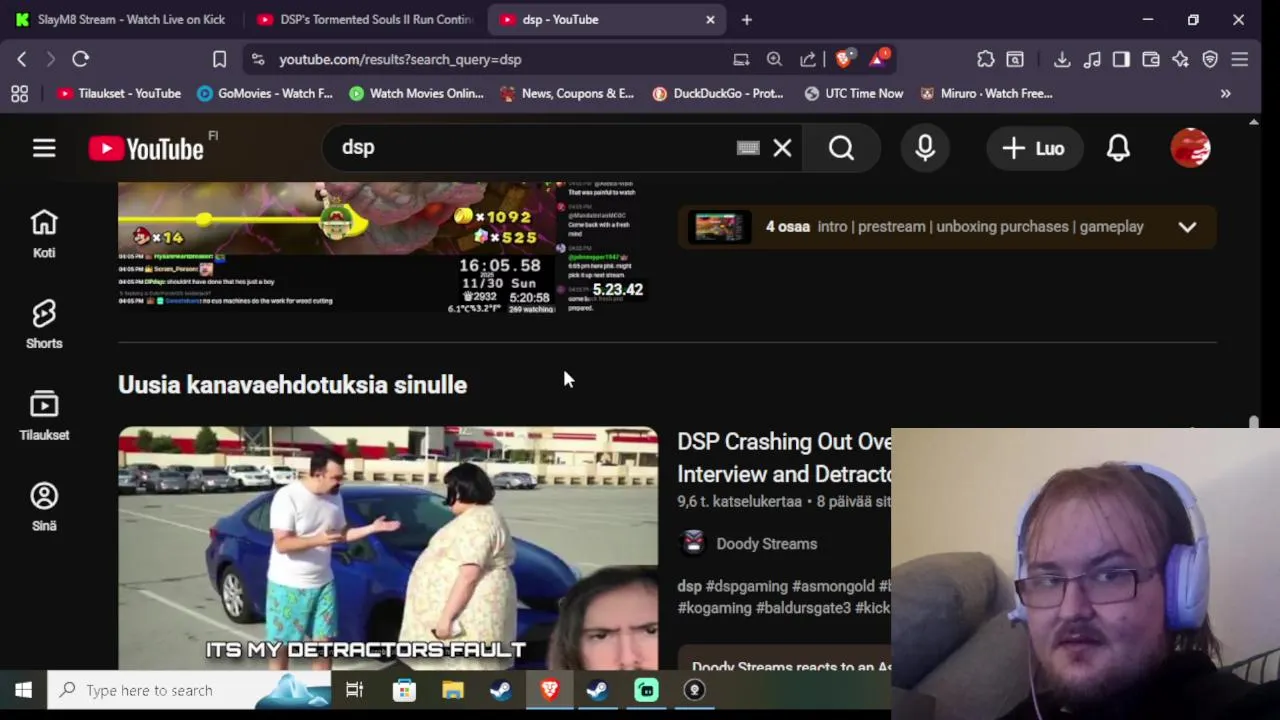Click the Luo (Create) button

tap(1034, 148)
